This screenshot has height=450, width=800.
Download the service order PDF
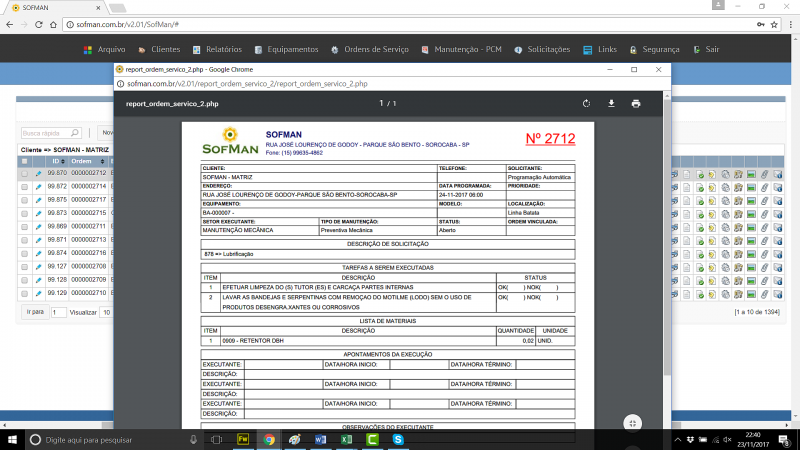611,103
